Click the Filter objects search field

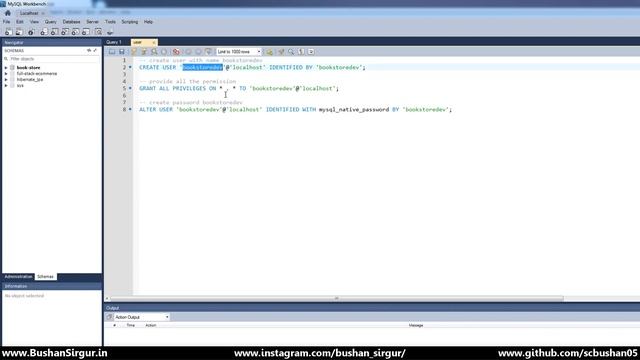click(52, 59)
